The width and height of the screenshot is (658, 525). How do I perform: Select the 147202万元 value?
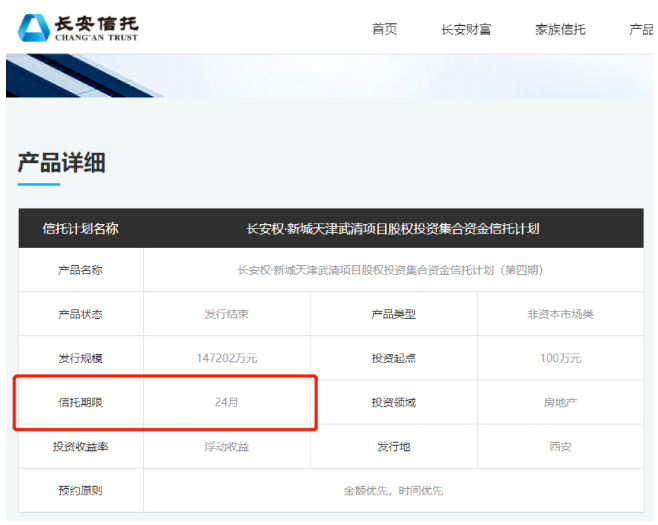[227, 358]
